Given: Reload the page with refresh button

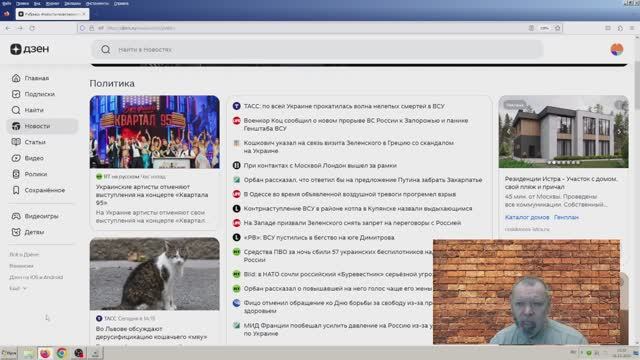Looking at the screenshot, I should tap(32, 28).
